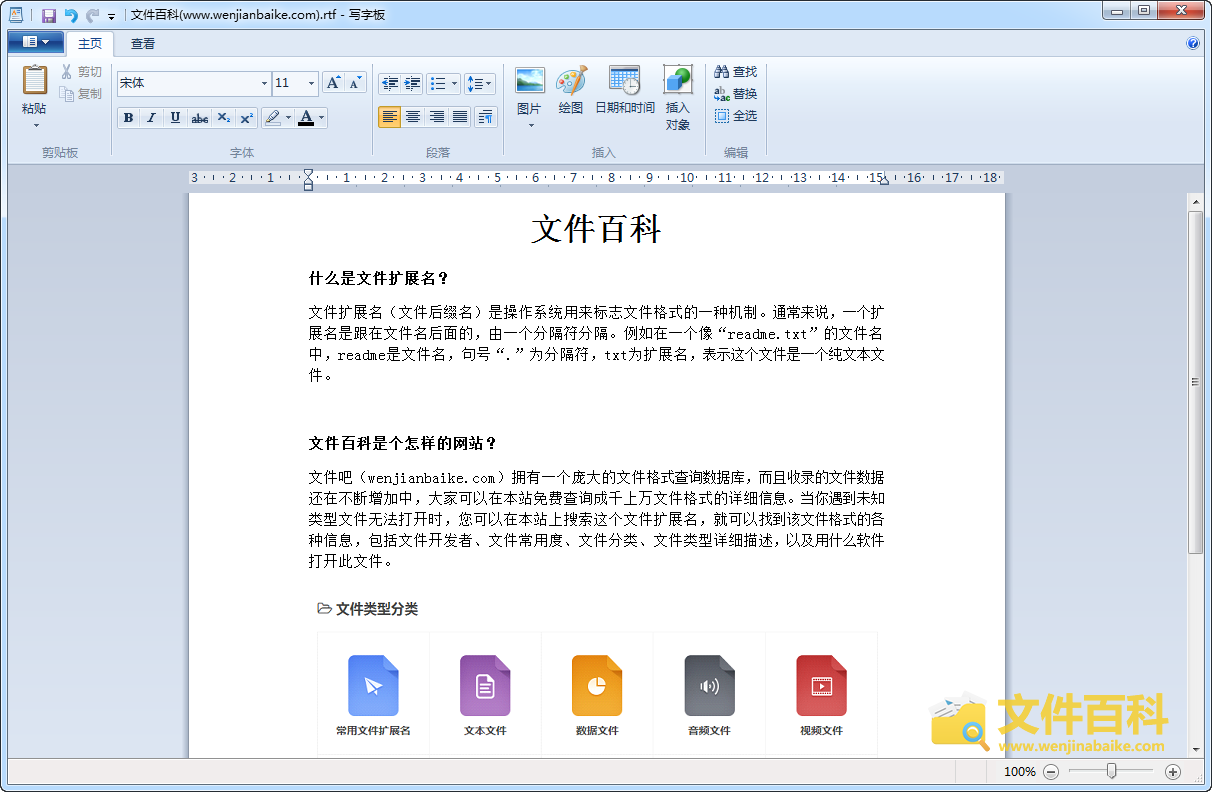This screenshot has width=1212, height=792.
Task: Click the zoom in plus button
Action: click(1173, 772)
